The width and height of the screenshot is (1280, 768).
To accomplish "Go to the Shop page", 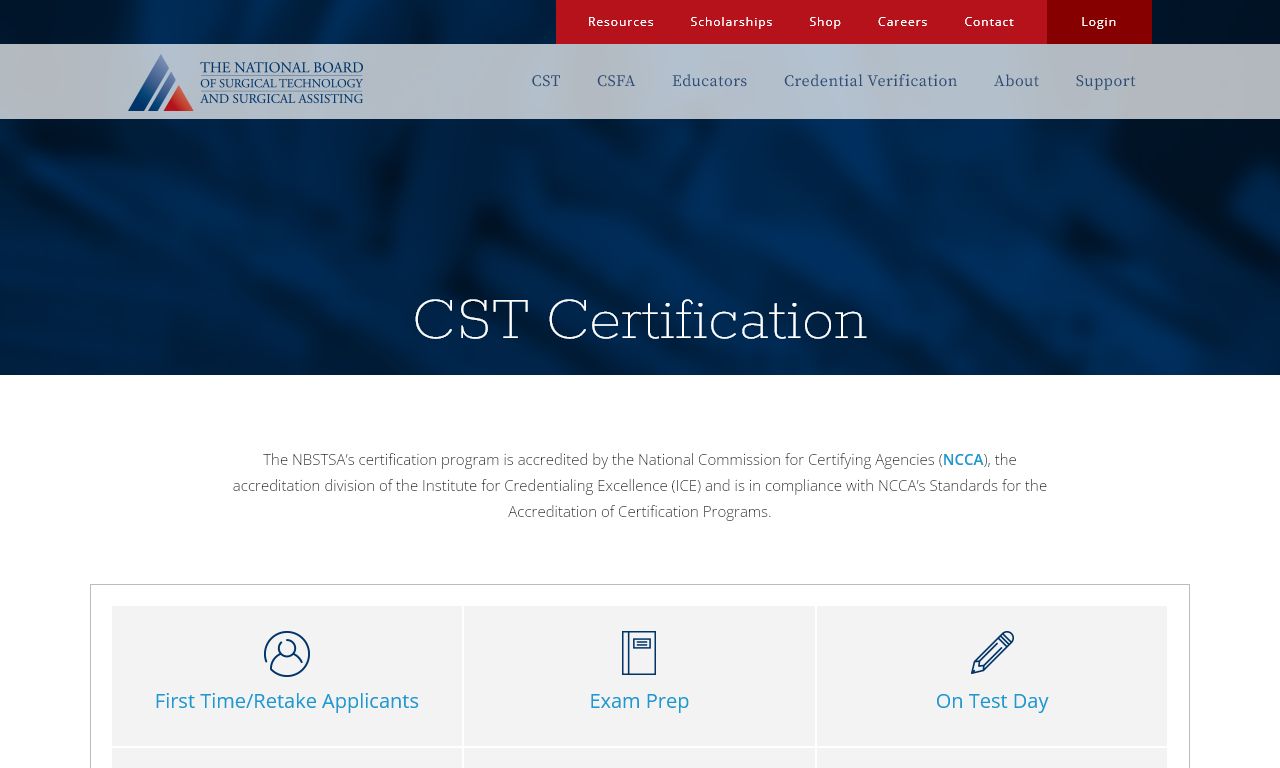I will coord(825,22).
